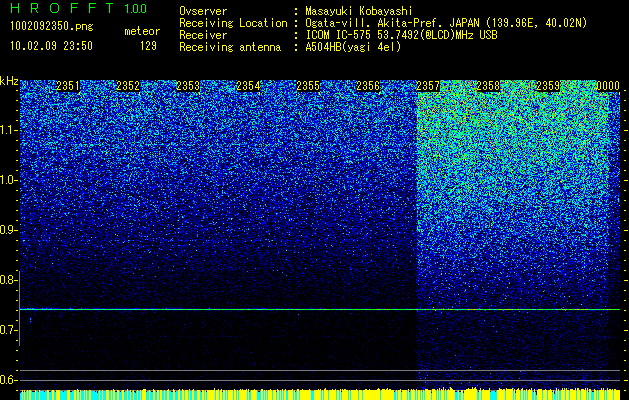Click the 0.6 frequency axis label
Viewport: 629px width, 400px height.
(x=9, y=380)
